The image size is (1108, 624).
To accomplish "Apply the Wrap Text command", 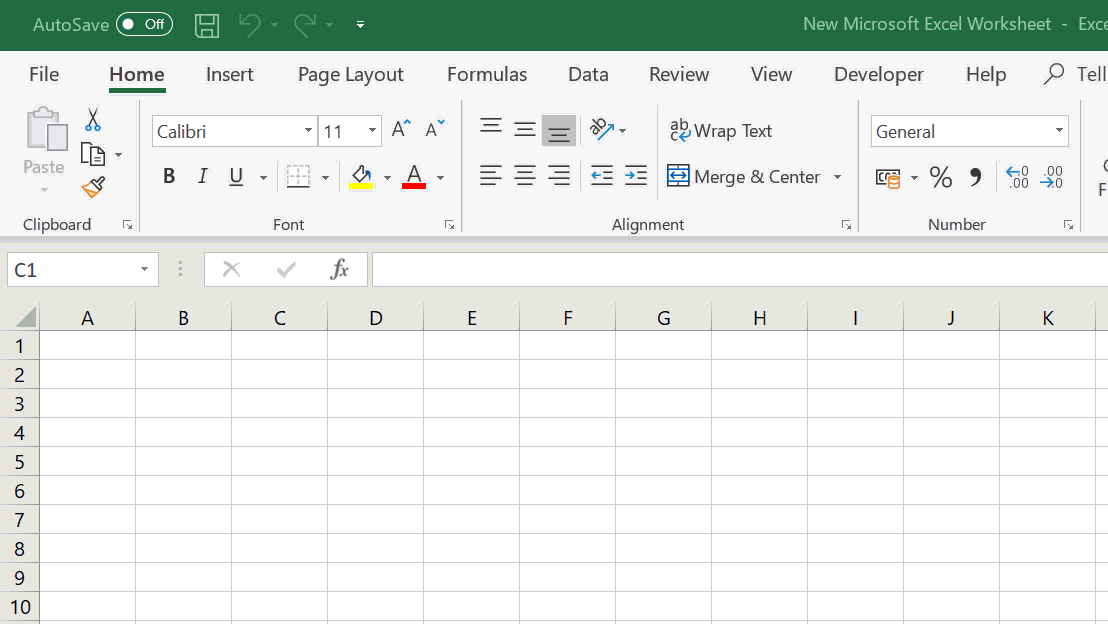I will tap(721, 130).
